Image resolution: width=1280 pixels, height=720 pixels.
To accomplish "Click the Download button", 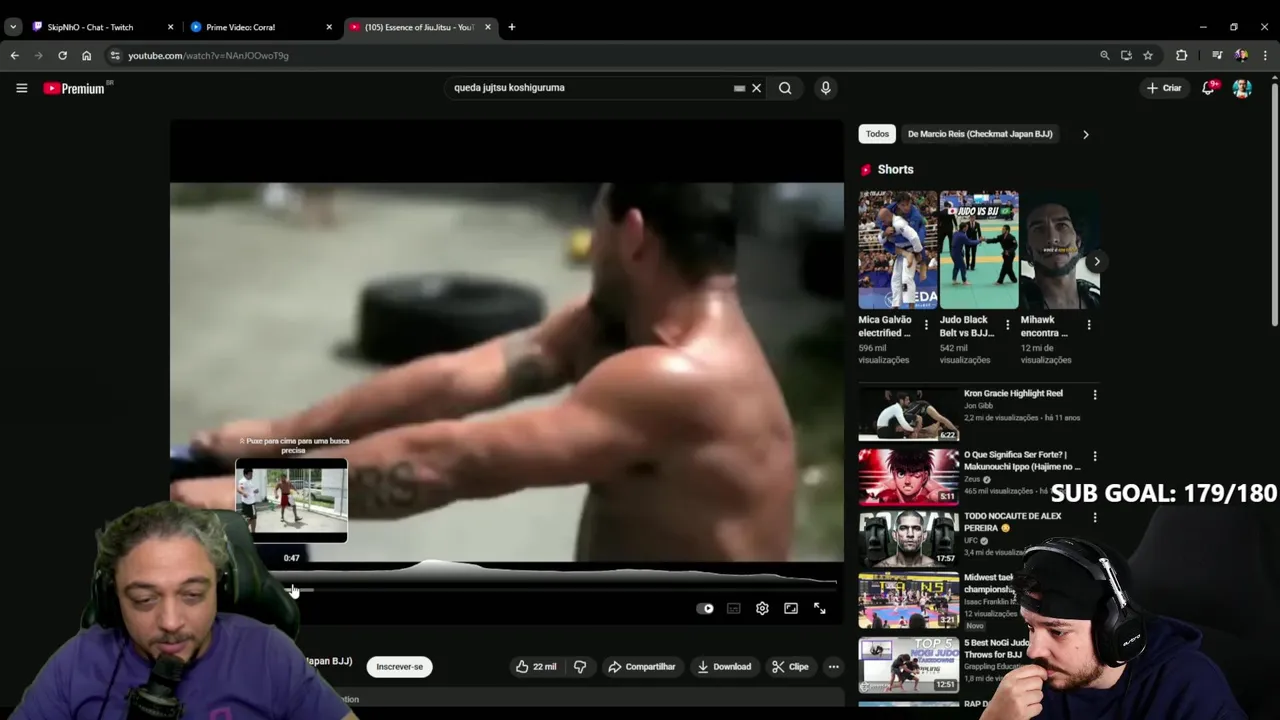I will coord(724,666).
